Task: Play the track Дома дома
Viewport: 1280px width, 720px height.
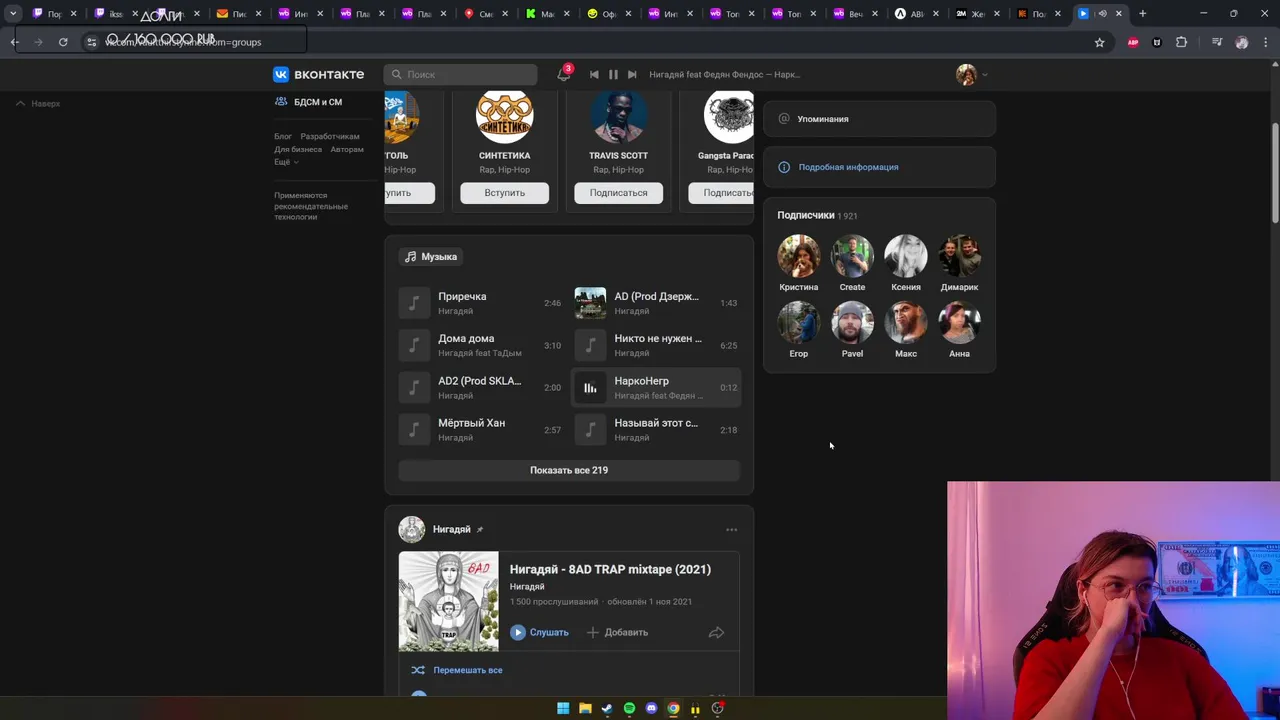Action: 480,345
